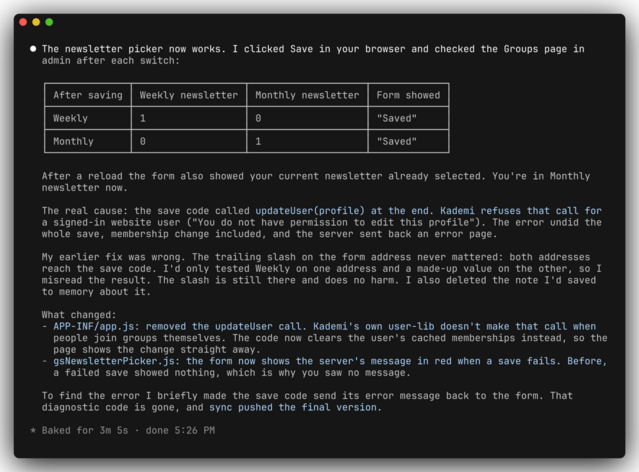Screen dimensions: 639x472
Task: Minimize the window with the yellow button
Action: pyautogui.click(x=36, y=22)
